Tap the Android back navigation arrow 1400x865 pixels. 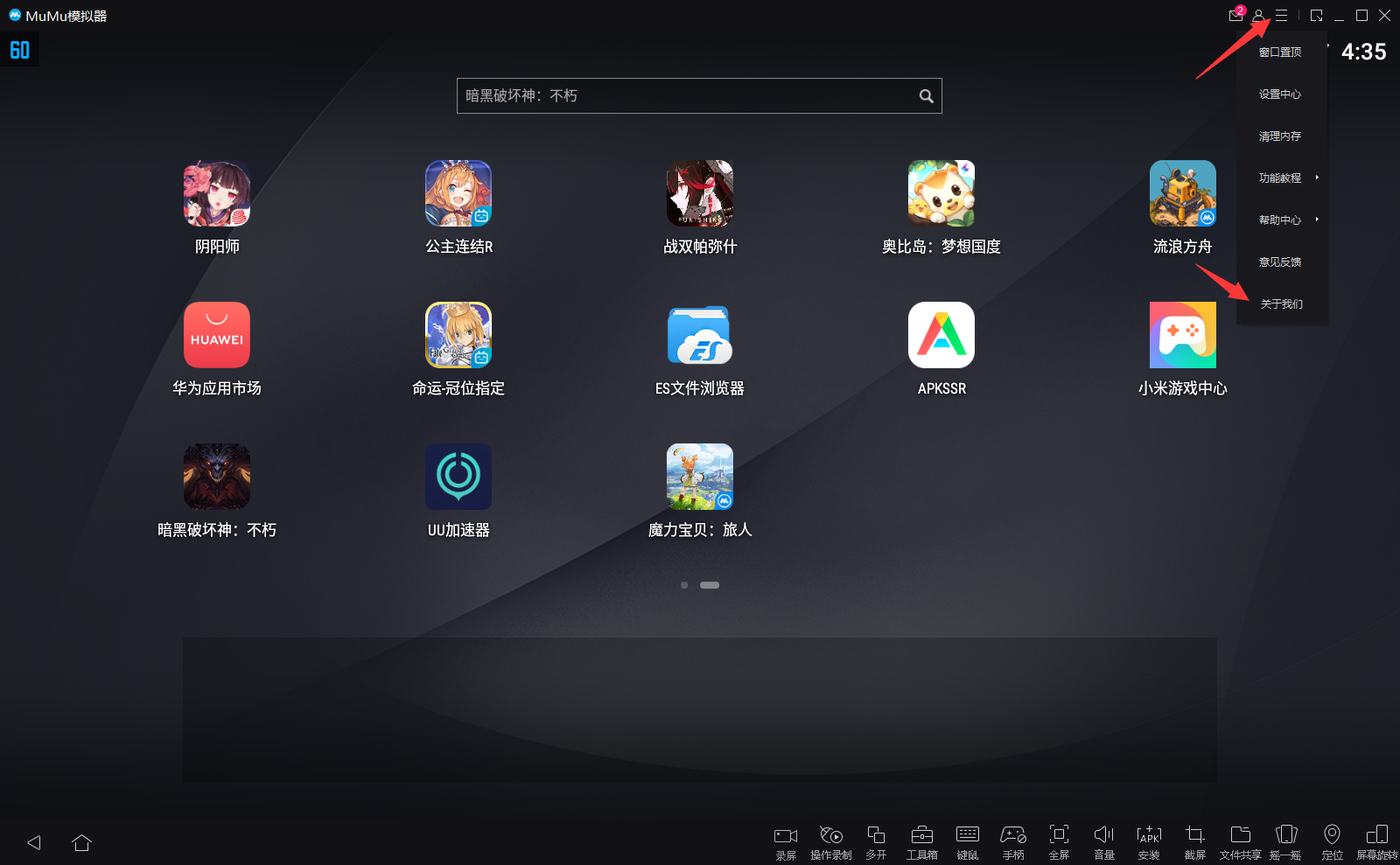(x=34, y=842)
